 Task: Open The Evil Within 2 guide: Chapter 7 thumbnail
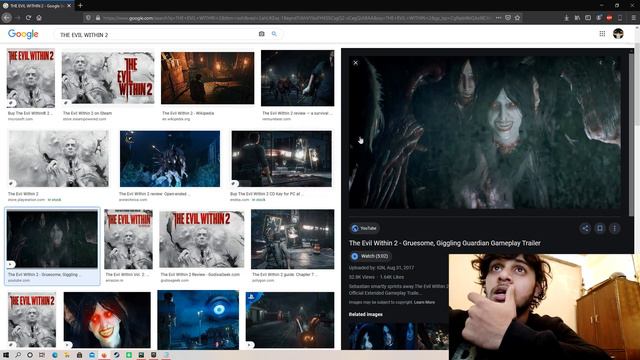tap(292, 239)
